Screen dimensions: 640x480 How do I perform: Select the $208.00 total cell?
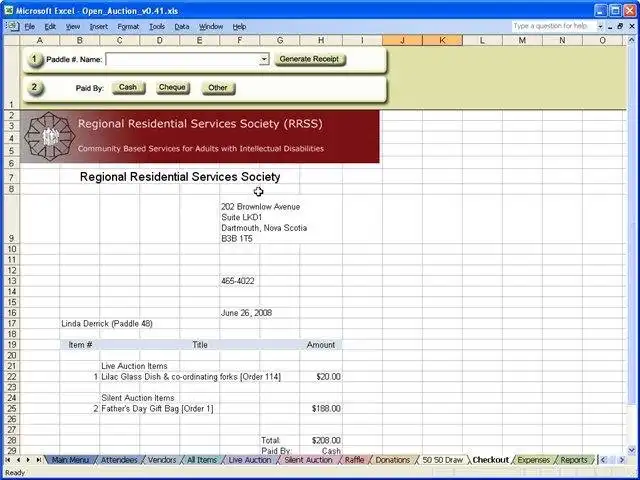pos(321,440)
